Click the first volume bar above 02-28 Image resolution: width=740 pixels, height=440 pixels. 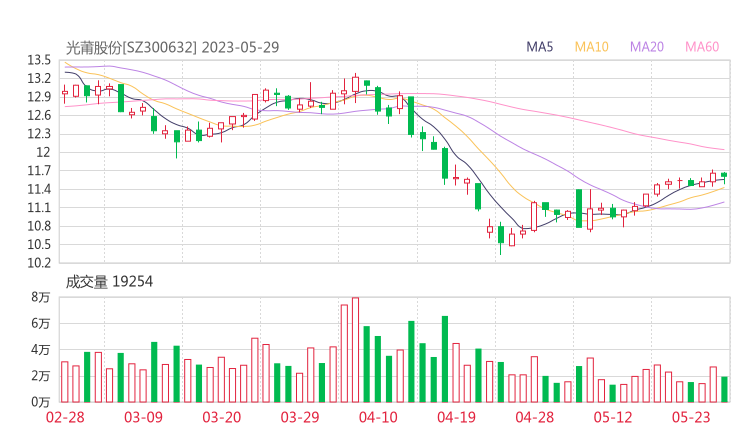pyautogui.click(x=65, y=382)
